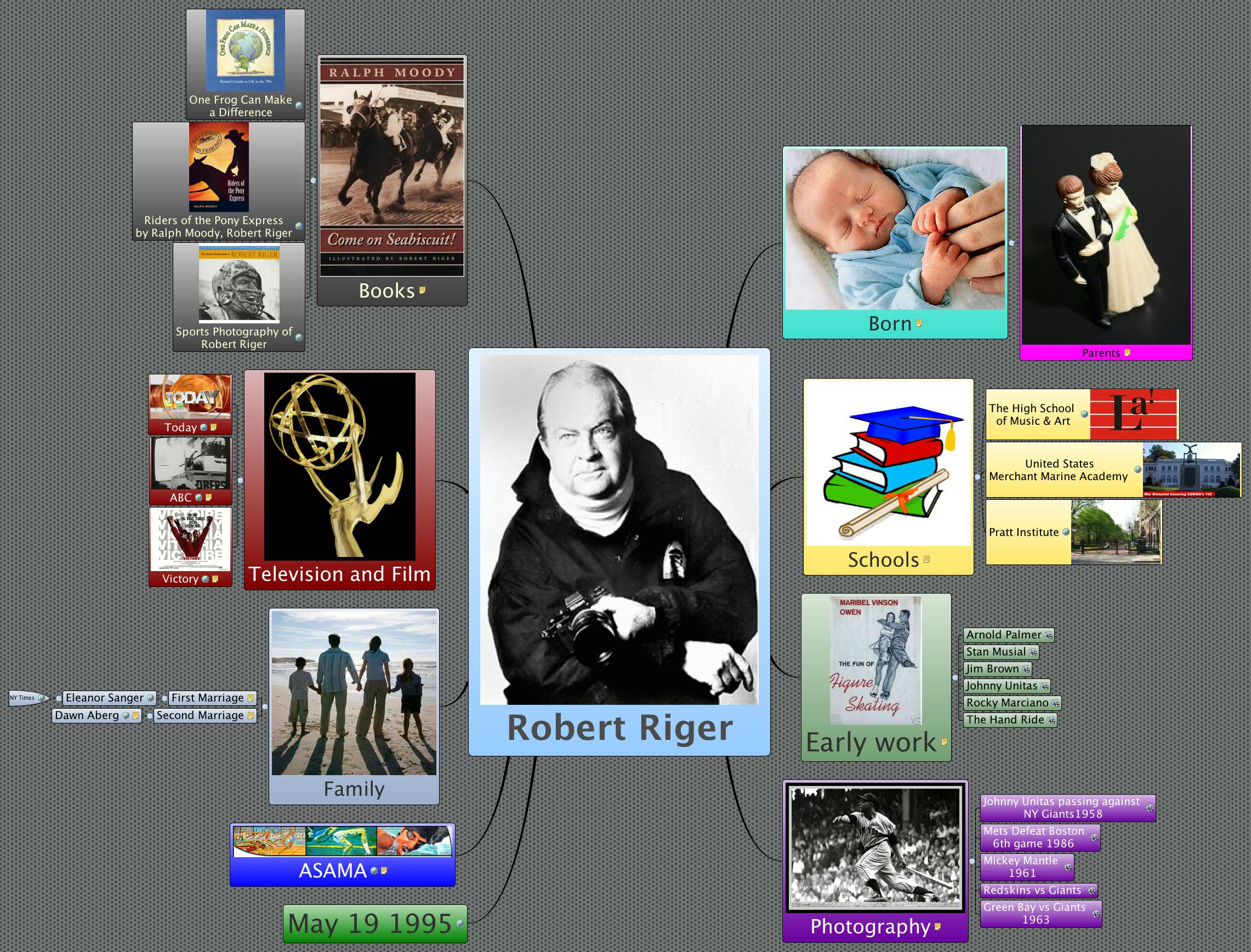Click the note icon on First Marriage
Screen dimensions: 1251x952
point(251,698)
